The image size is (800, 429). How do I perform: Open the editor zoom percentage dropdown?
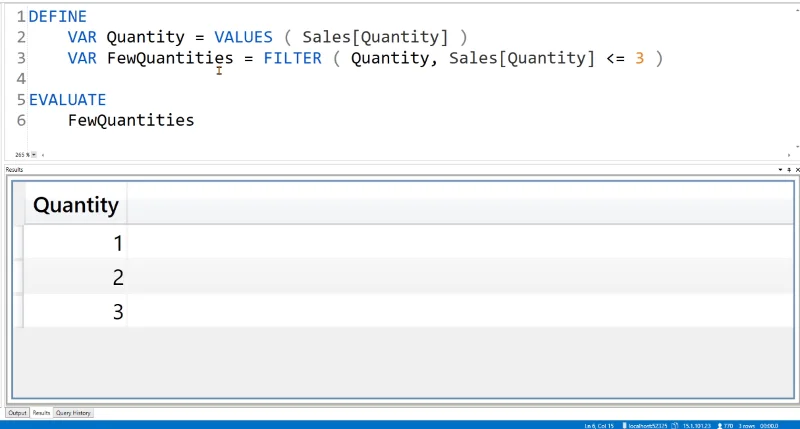pos(34,155)
